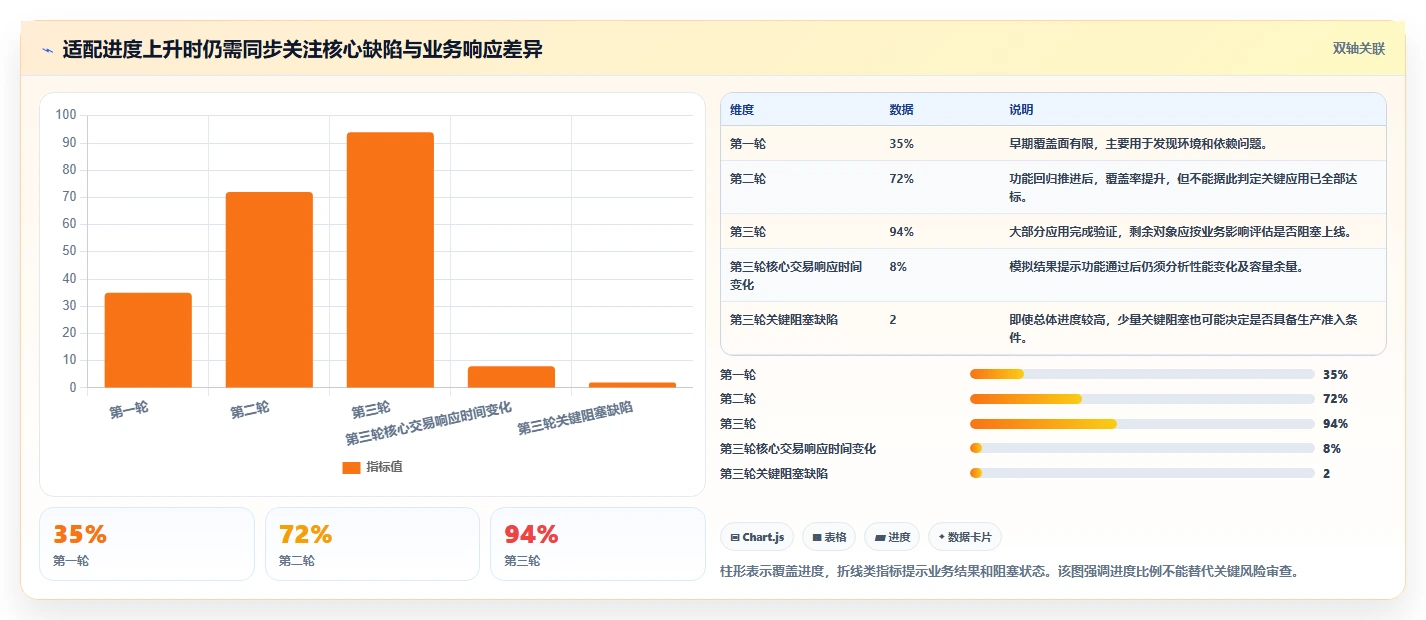
Task: Open the 72% 第二轮 data card
Action: tap(372, 544)
